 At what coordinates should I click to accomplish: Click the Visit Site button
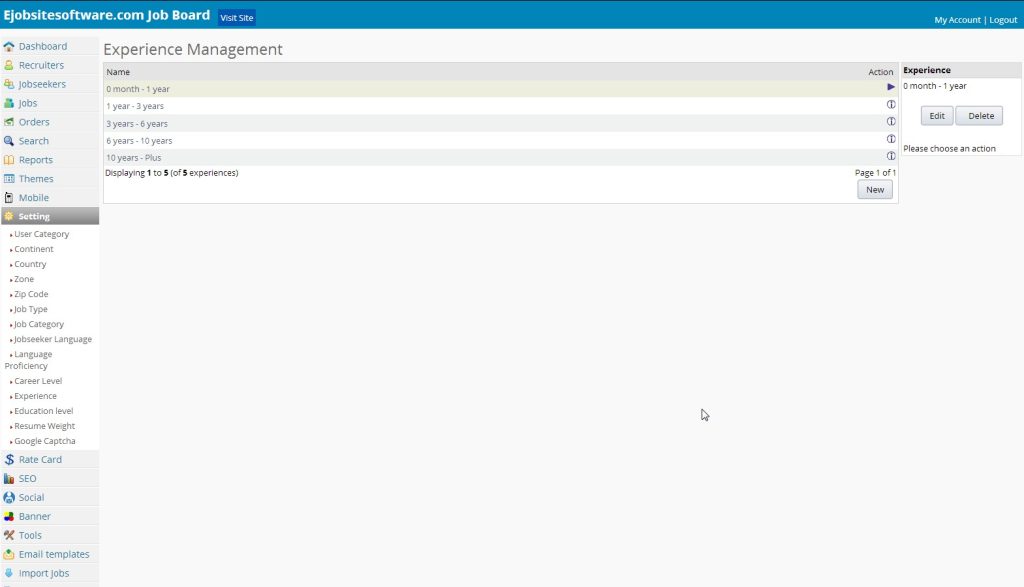click(236, 18)
